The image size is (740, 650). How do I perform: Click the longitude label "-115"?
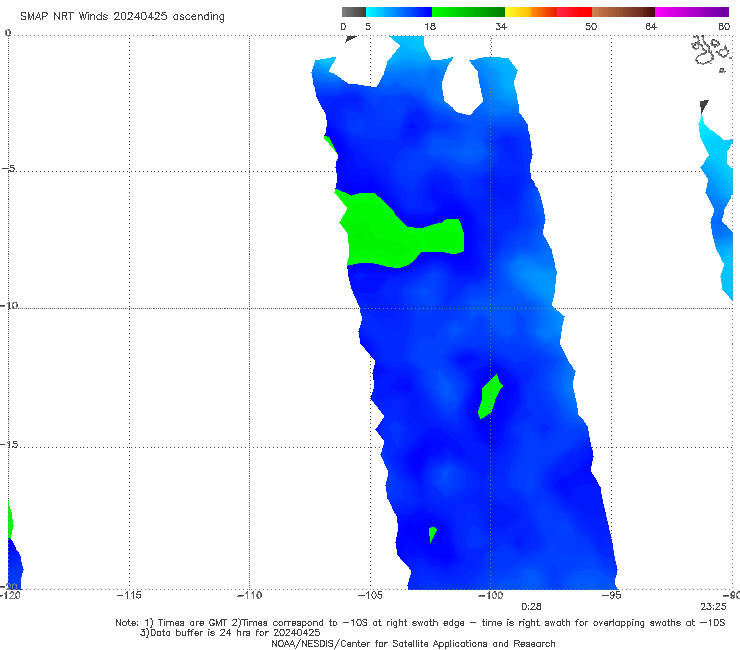pyautogui.click(x=129, y=595)
